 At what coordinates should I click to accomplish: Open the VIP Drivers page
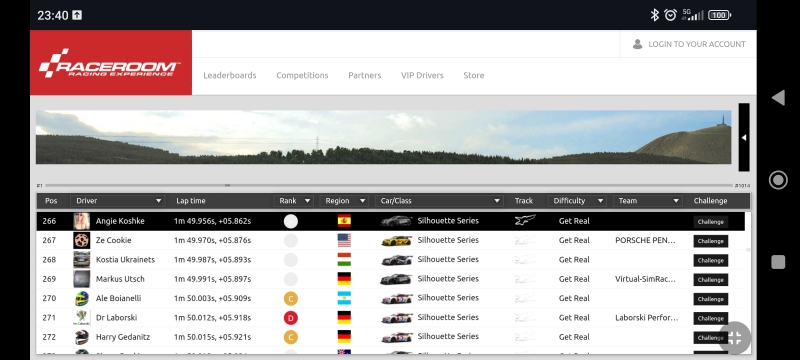coord(422,75)
